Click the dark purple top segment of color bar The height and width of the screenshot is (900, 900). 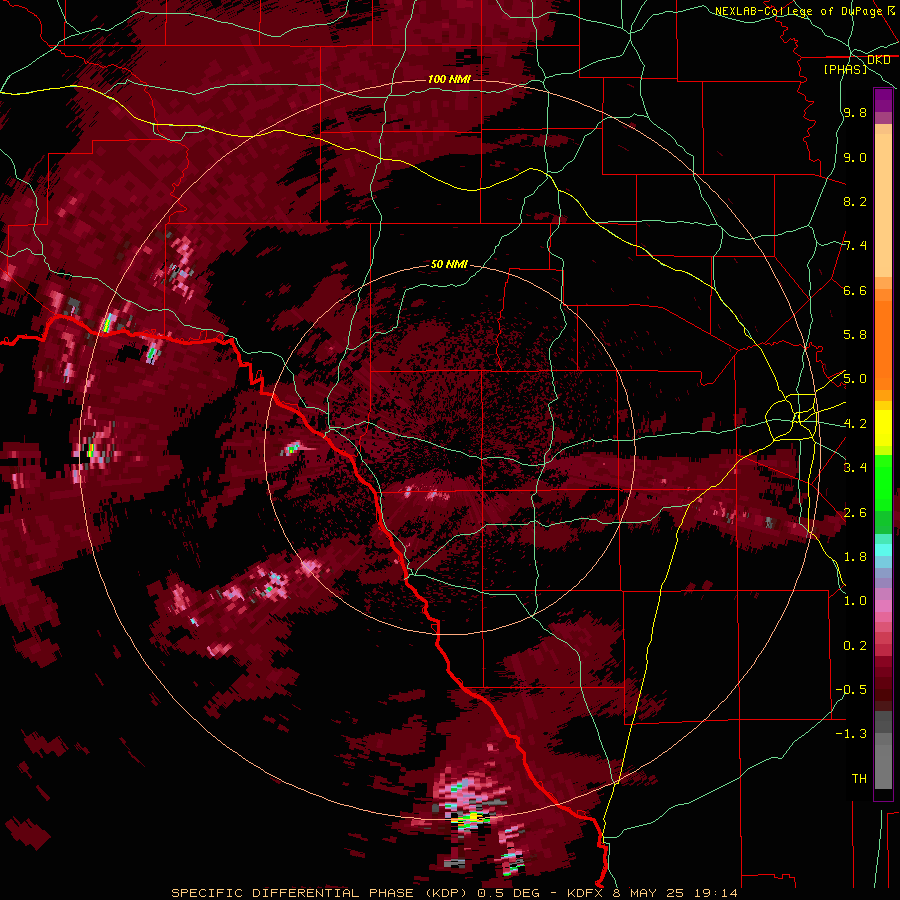pos(883,100)
